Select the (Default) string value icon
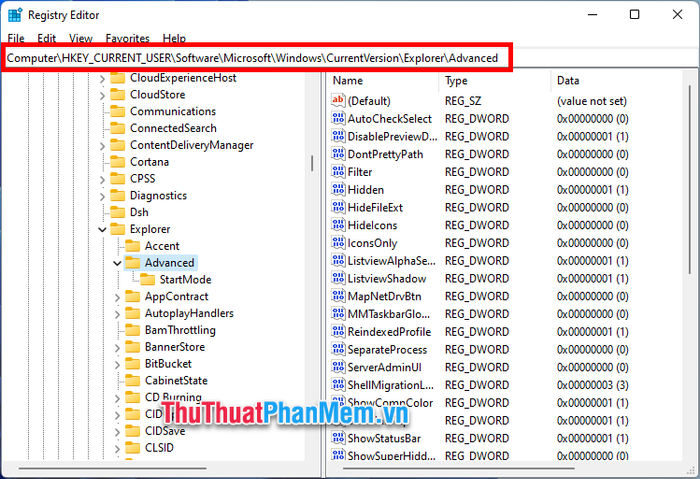This screenshot has width=700, height=479. coord(338,100)
